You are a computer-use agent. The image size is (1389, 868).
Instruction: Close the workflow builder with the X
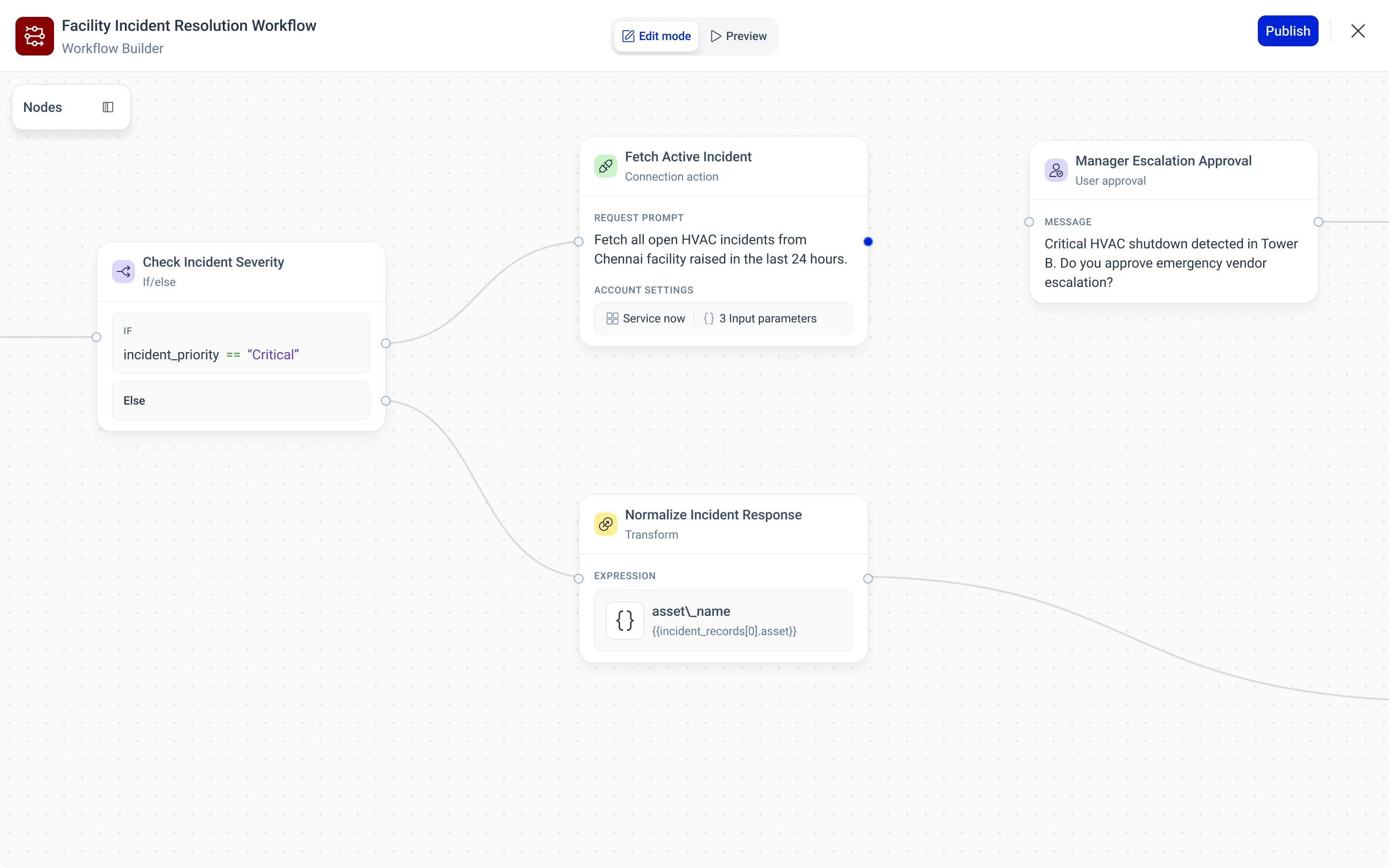[x=1358, y=31]
